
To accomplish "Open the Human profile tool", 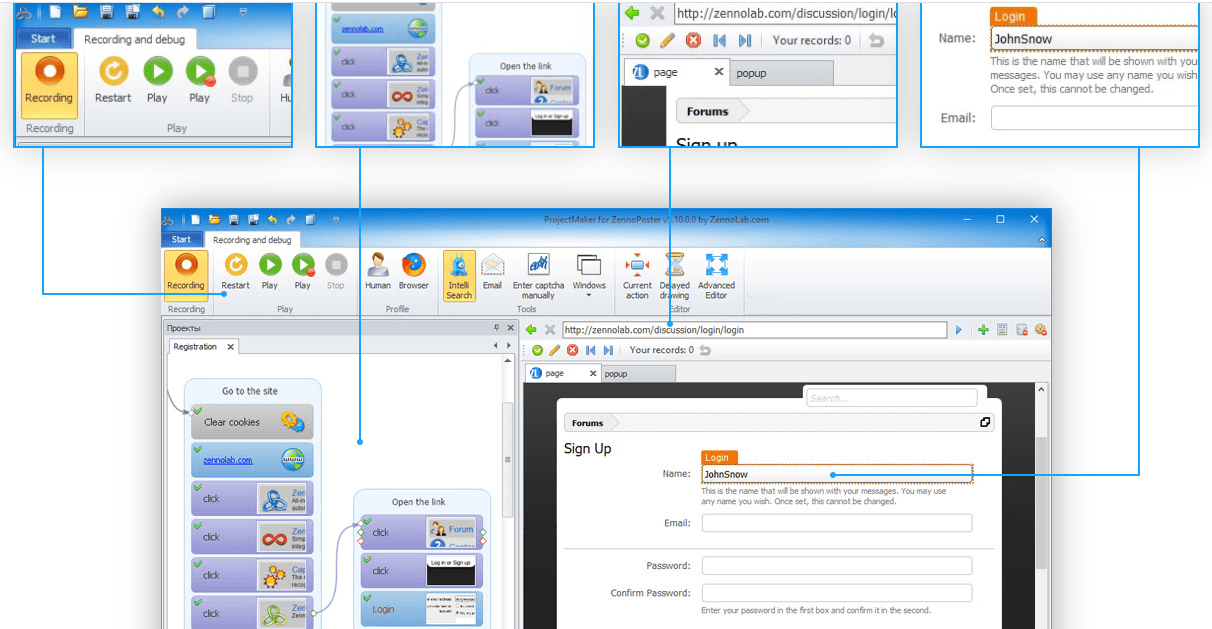I will click(x=378, y=272).
